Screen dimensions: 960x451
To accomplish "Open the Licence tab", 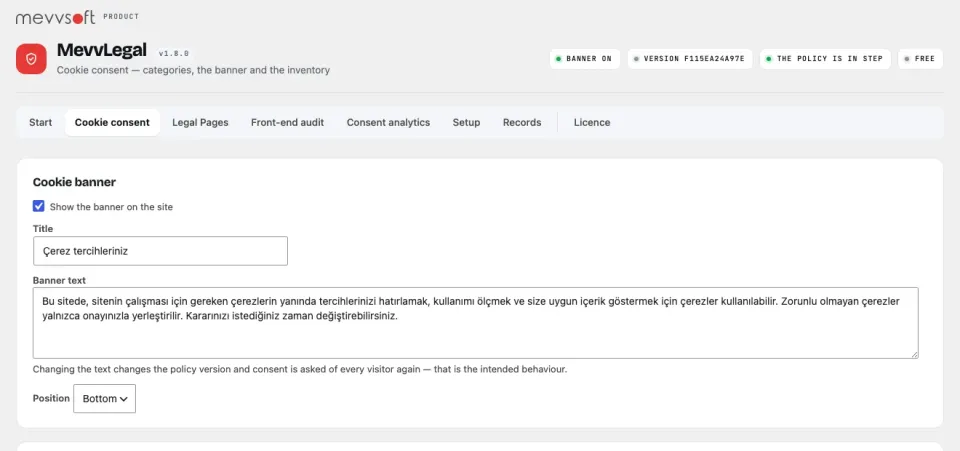I will pos(592,122).
